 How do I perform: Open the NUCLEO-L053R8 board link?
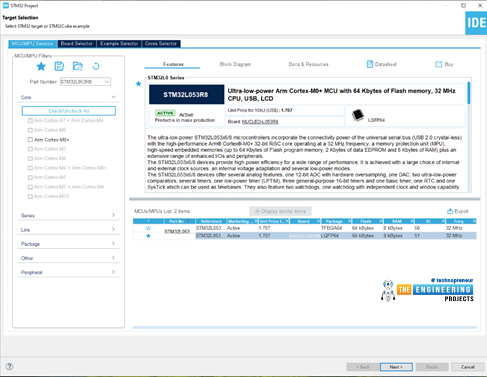pyautogui.click(x=260, y=122)
